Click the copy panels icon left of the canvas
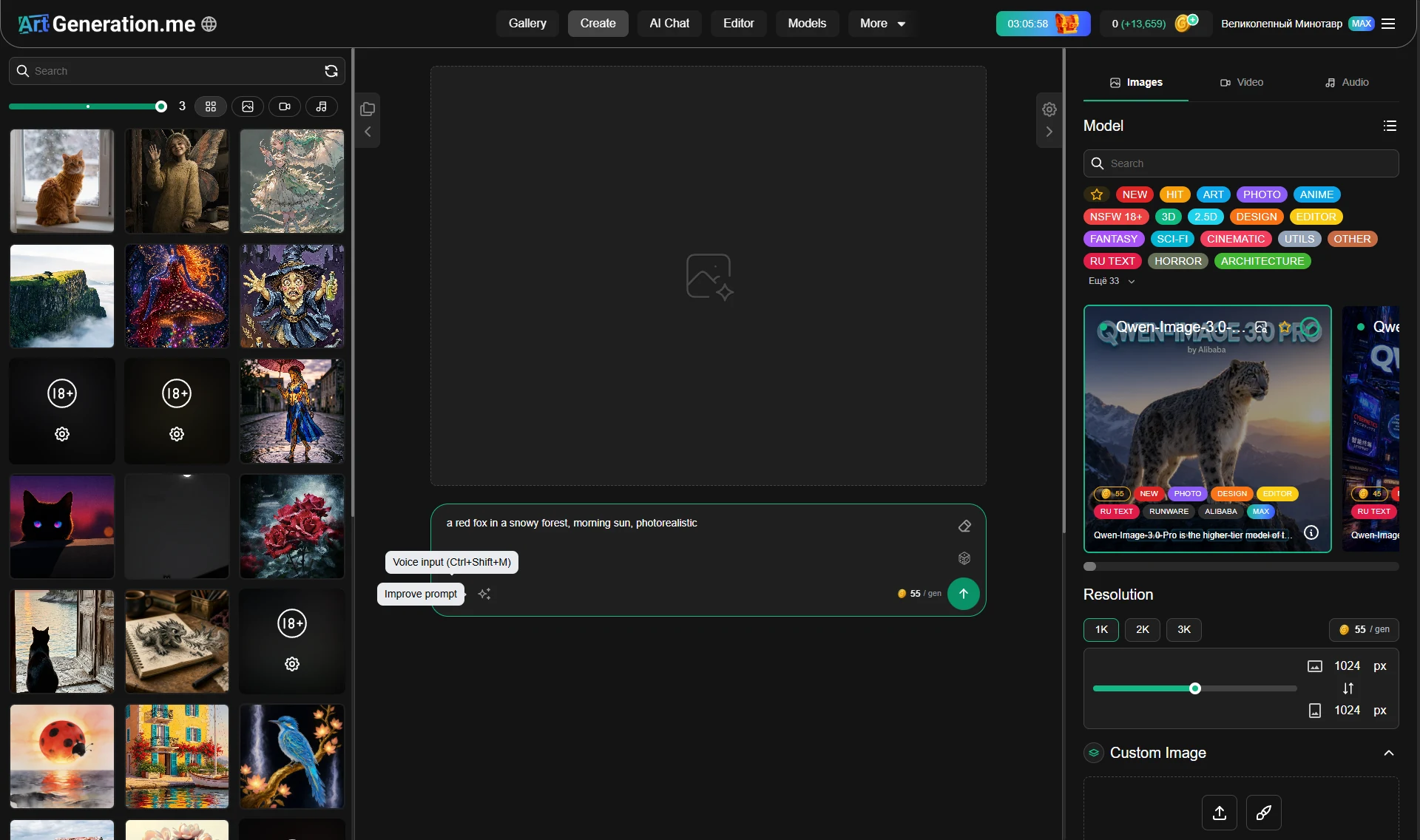1420x840 pixels. [368, 109]
